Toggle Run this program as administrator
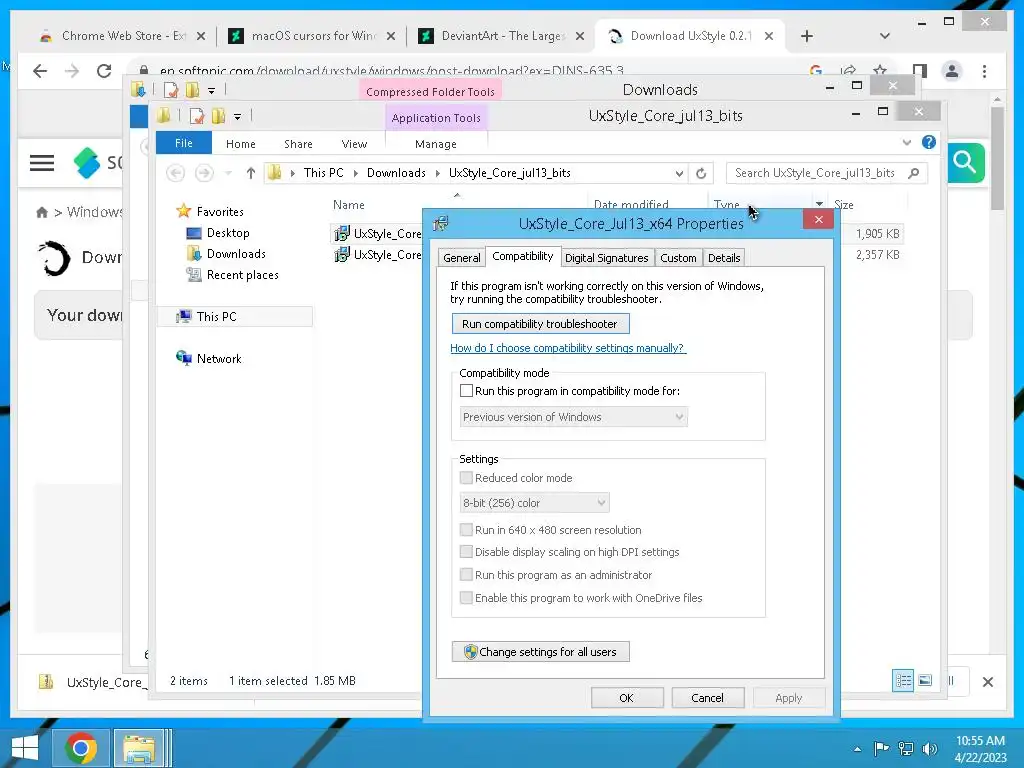Screen dimensions: 1024x768 (466, 575)
